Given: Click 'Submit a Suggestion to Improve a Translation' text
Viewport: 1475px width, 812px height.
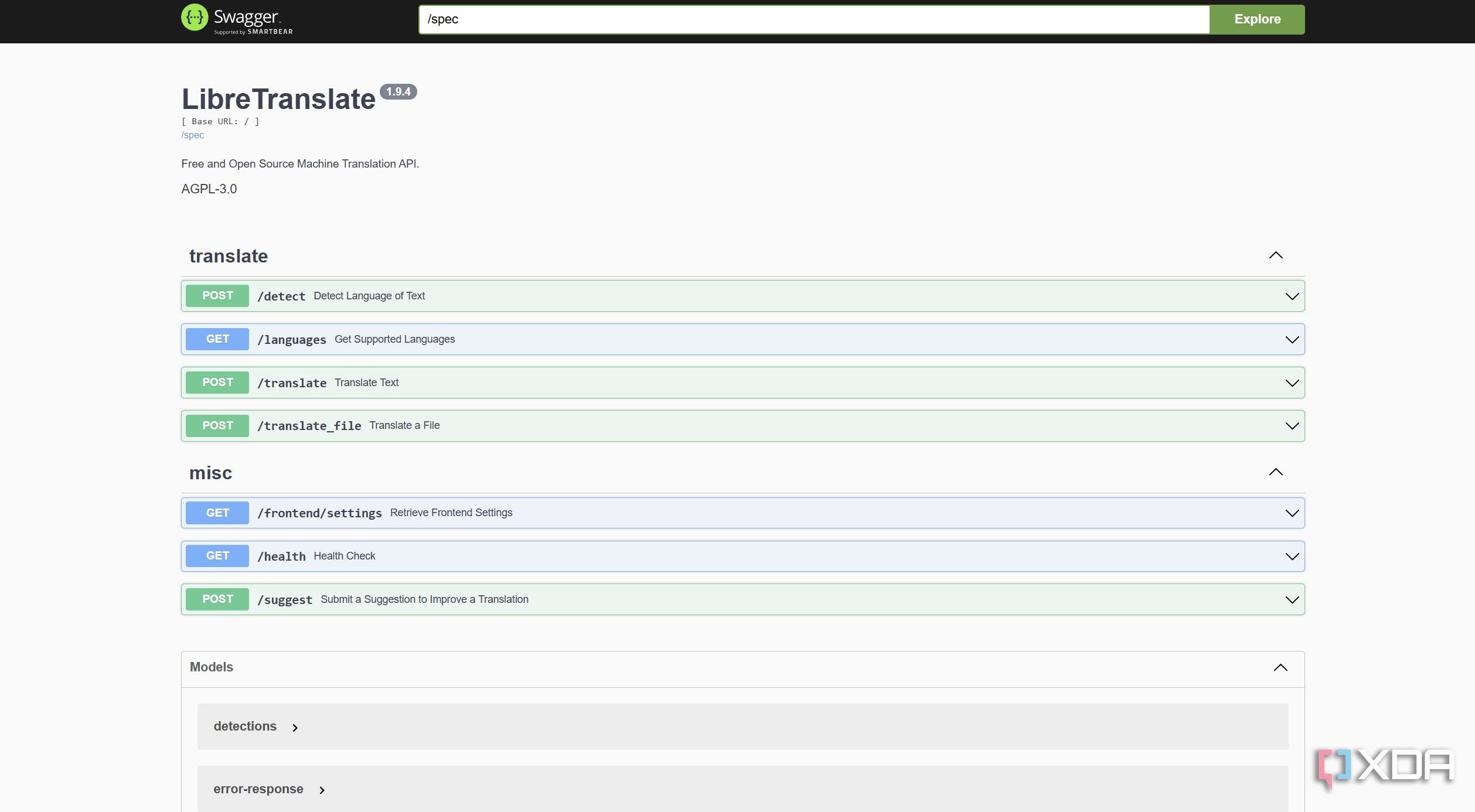Looking at the screenshot, I should [424, 599].
